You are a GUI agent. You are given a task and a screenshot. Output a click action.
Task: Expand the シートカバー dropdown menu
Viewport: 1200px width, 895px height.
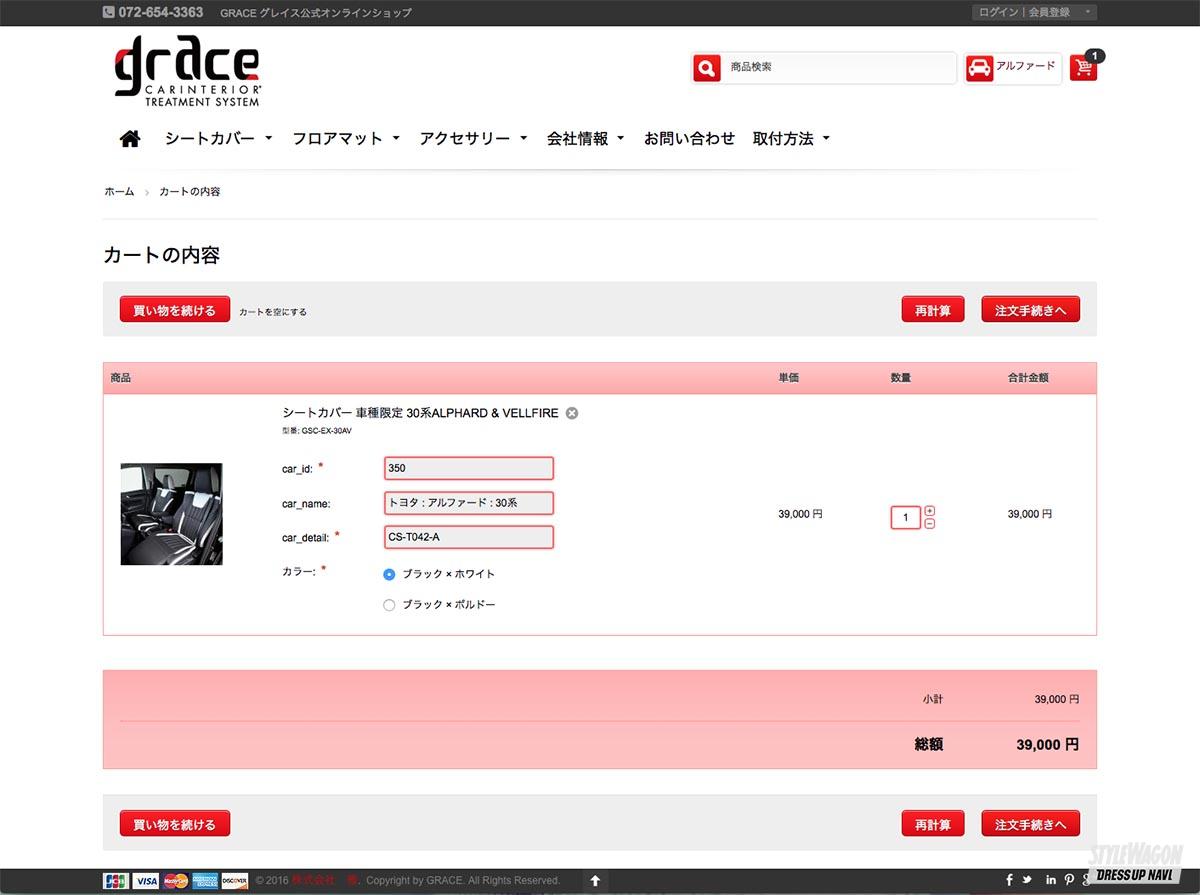(x=218, y=139)
